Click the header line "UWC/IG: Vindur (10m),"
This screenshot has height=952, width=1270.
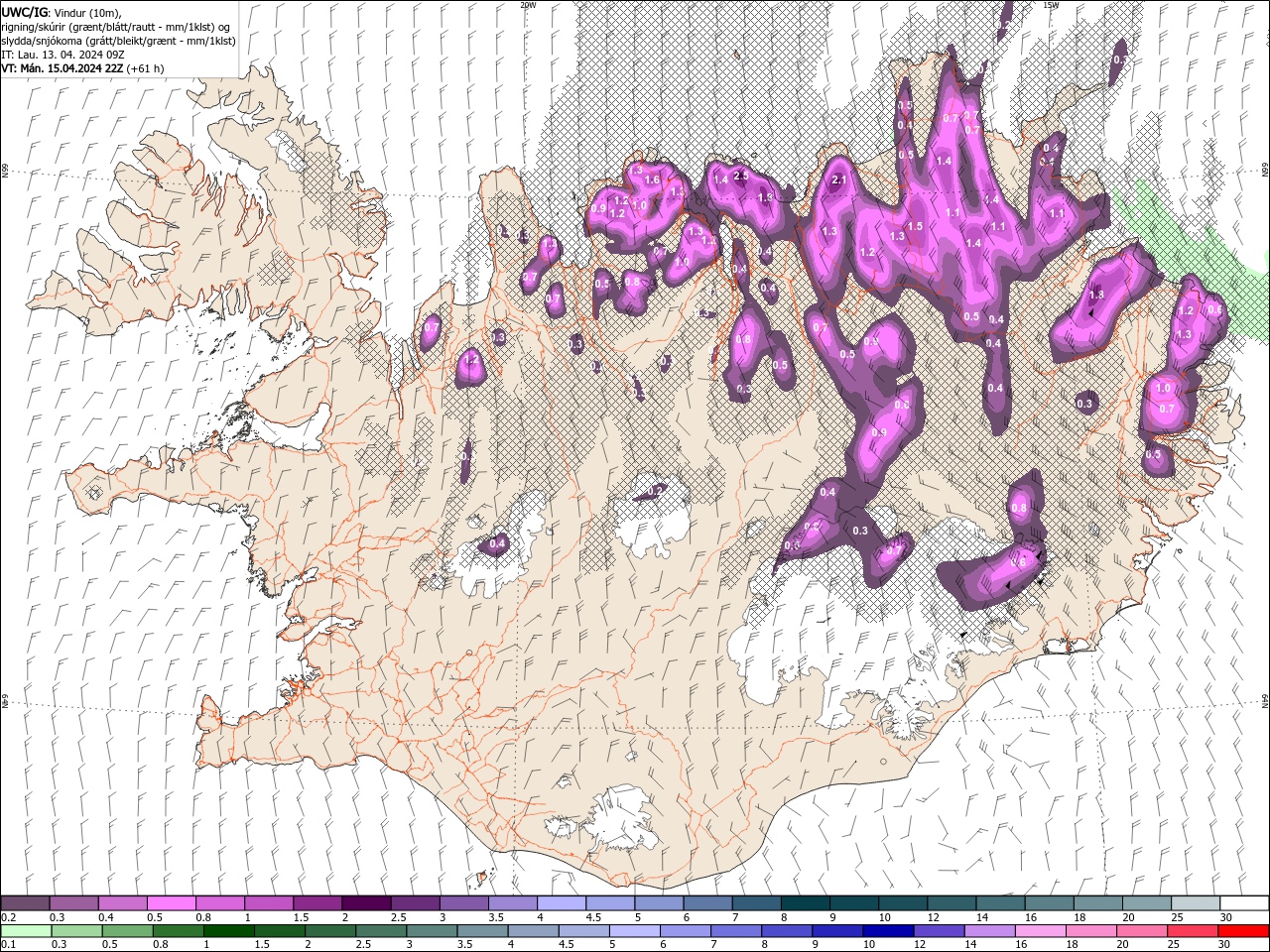62,12
